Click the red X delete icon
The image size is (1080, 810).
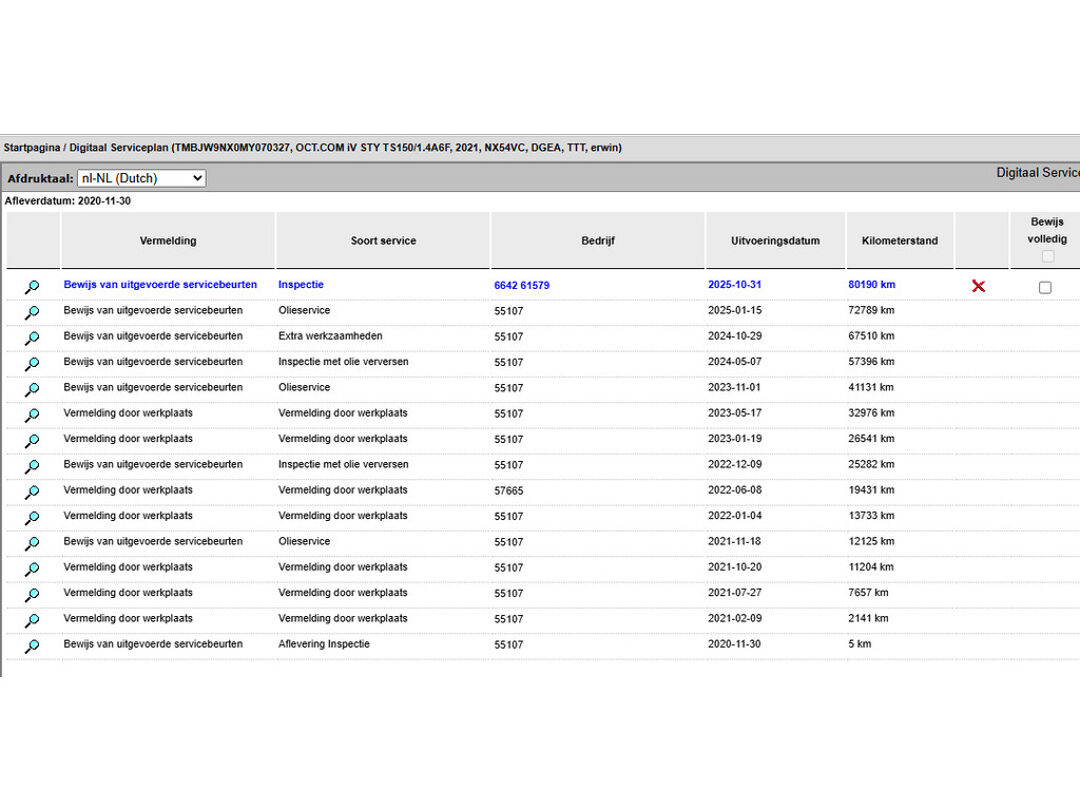coord(978,286)
